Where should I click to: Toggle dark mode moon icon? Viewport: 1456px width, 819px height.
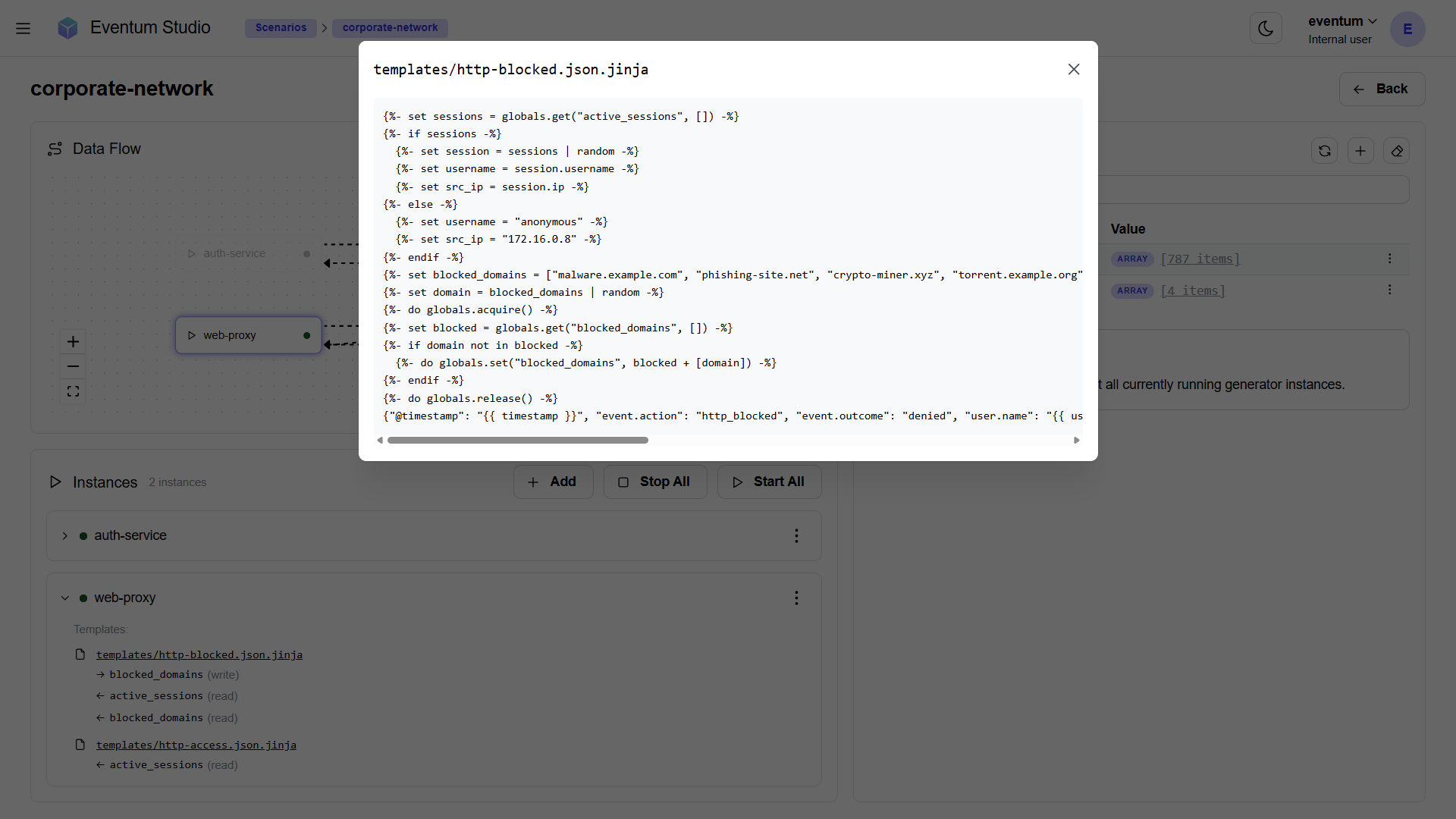tap(1265, 29)
